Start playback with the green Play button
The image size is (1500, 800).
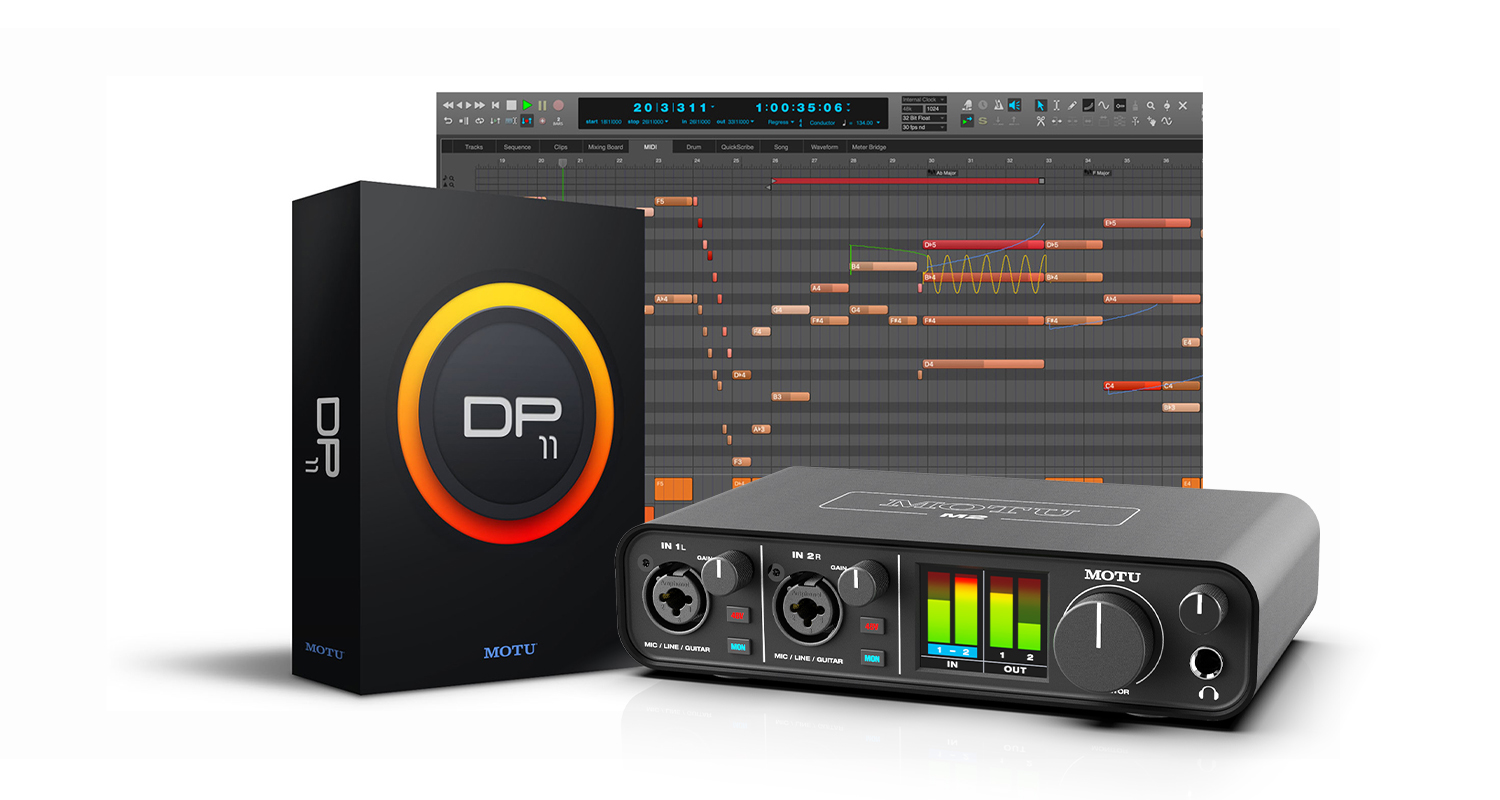(527, 105)
